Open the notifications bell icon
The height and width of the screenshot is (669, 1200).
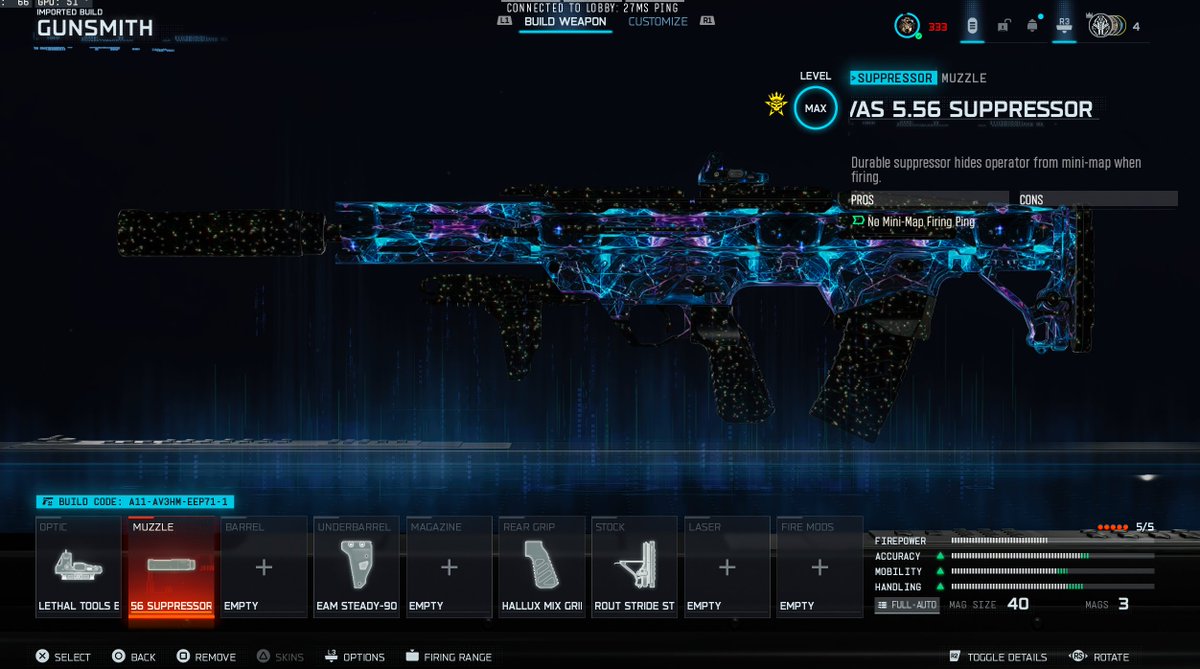1032,26
